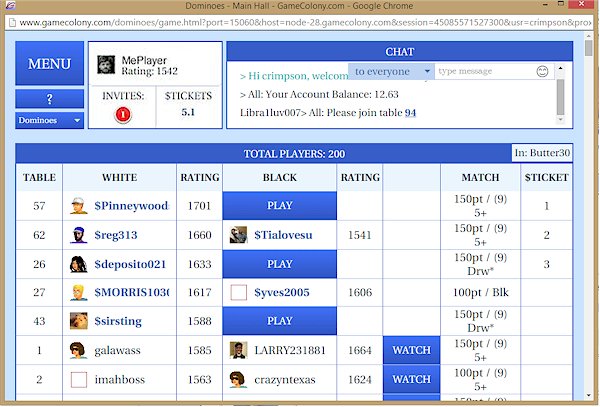600x407 pixels.
Task: Click crazyntexas's avatar icon
Action: point(238,379)
